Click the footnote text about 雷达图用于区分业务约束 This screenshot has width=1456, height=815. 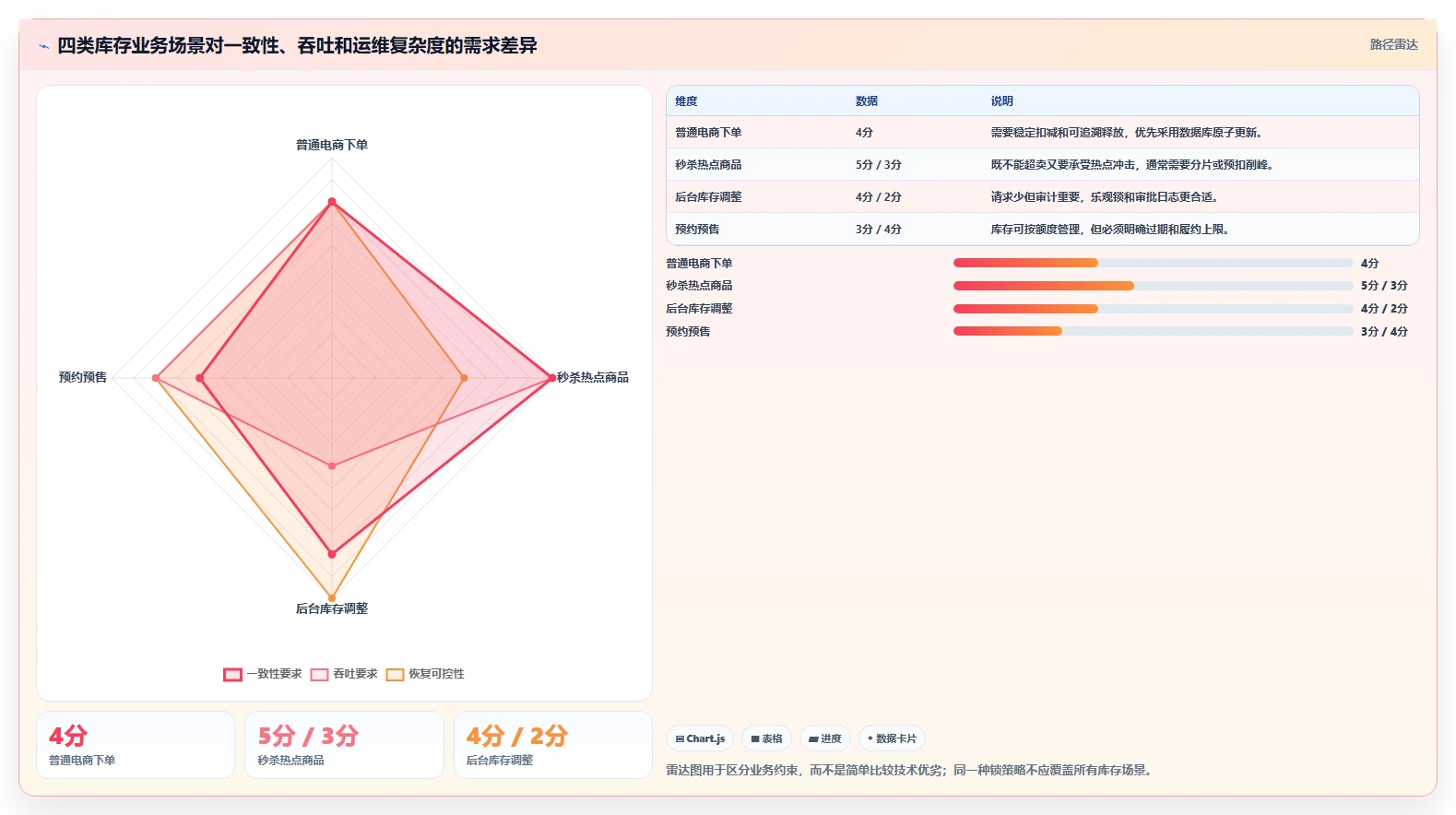911,770
